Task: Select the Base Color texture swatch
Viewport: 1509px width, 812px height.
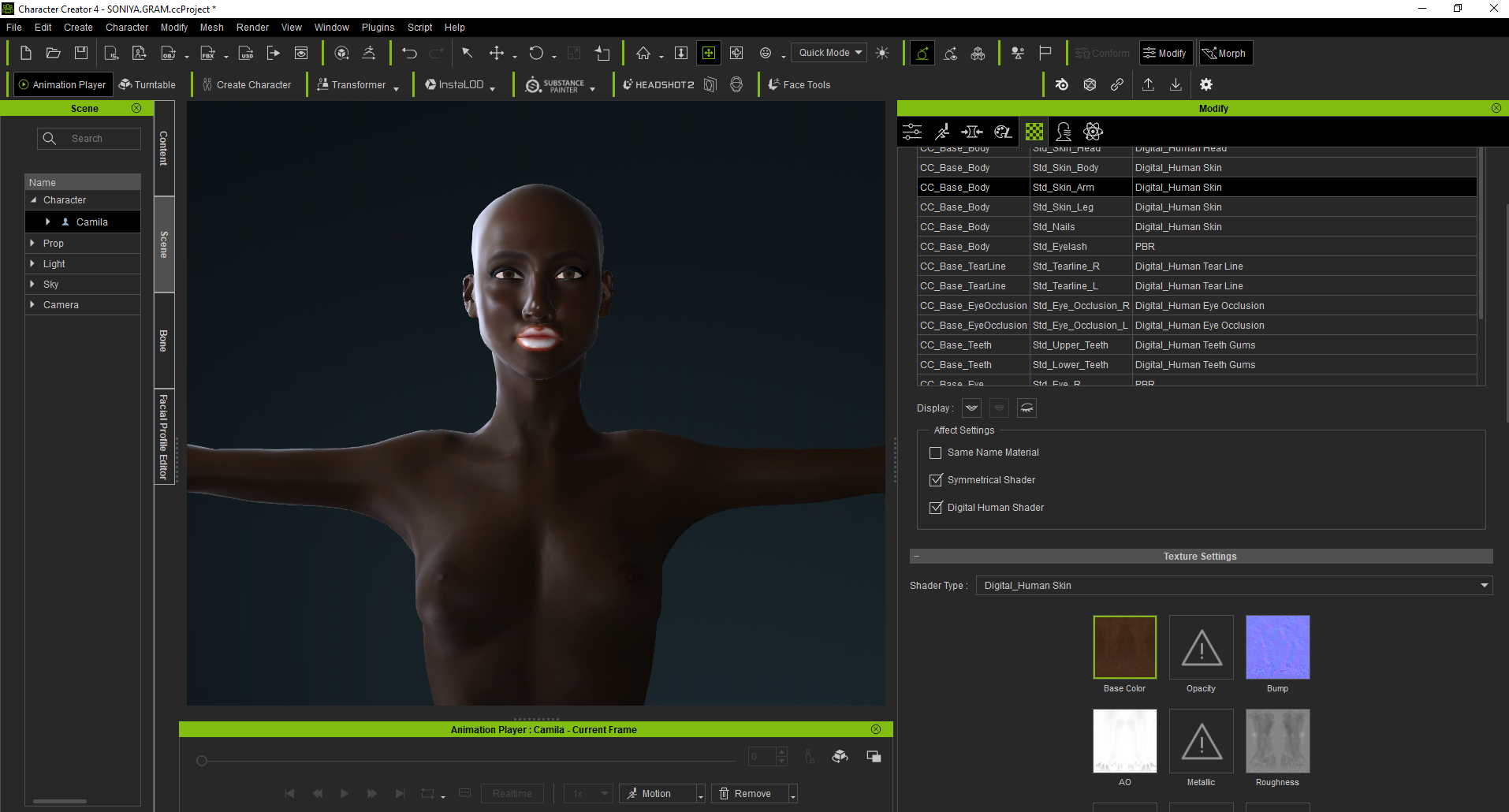Action: point(1124,647)
